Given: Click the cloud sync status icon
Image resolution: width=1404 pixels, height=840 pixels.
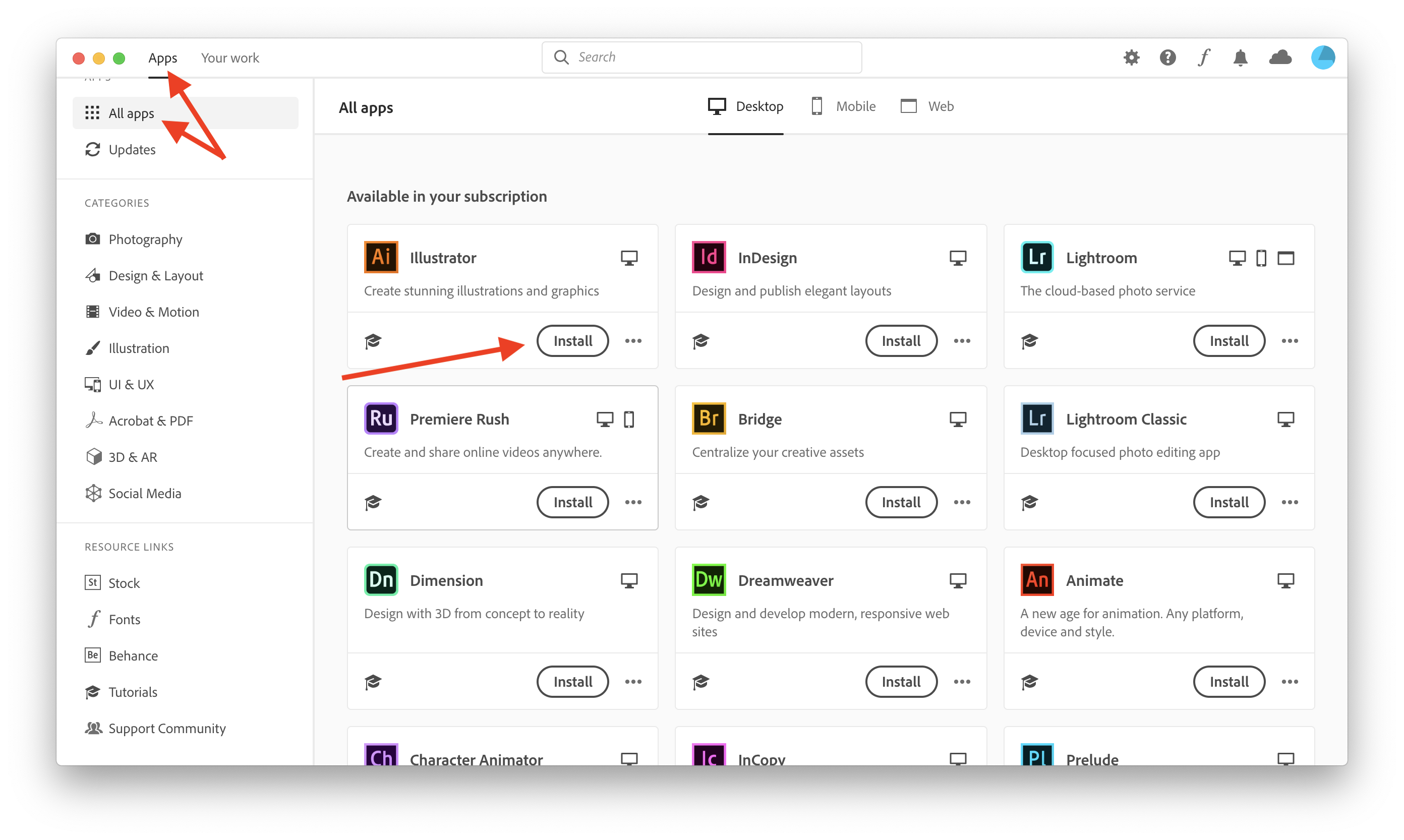Looking at the screenshot, I should (x=1280, y=57).
